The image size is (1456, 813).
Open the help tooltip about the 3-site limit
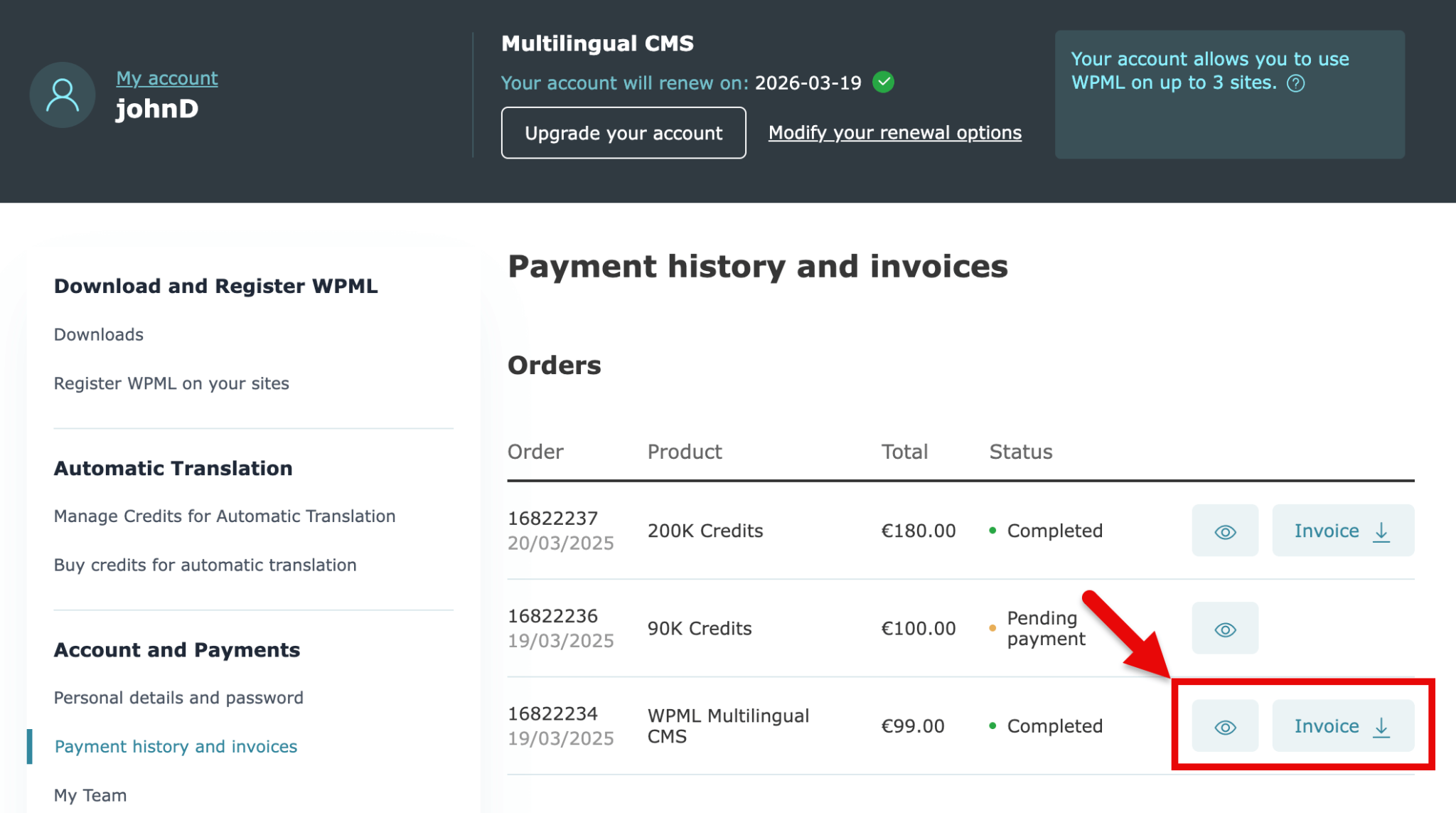[1297, 83]
